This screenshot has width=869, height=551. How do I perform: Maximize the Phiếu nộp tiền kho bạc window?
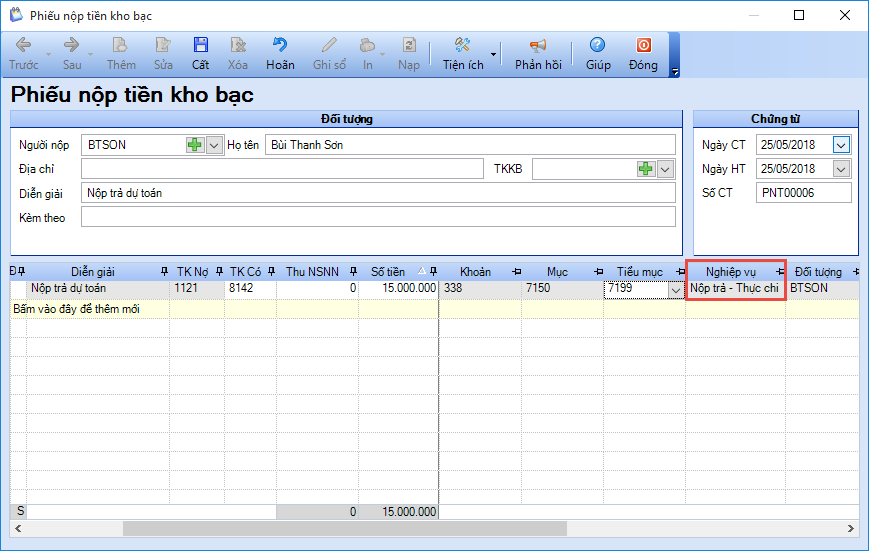pyautogui.click(x=799, y=15)
